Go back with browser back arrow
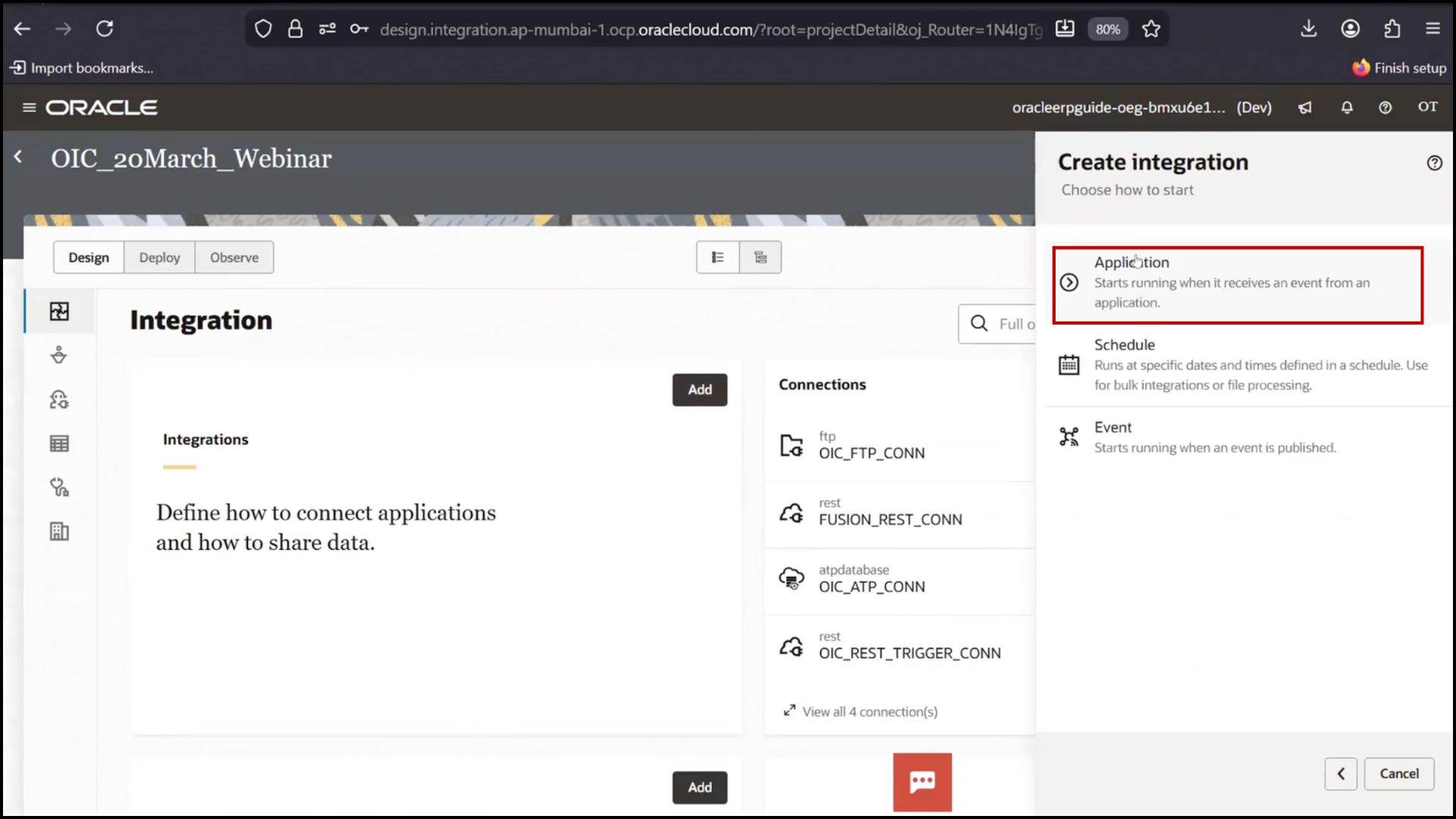The width and height of the screenshot is (1456, 819). (23, 29)
